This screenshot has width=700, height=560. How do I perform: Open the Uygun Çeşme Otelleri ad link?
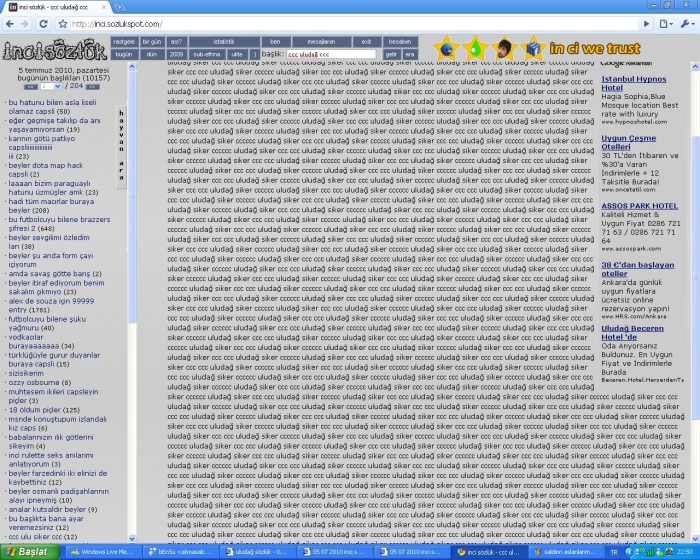[629, 142]
